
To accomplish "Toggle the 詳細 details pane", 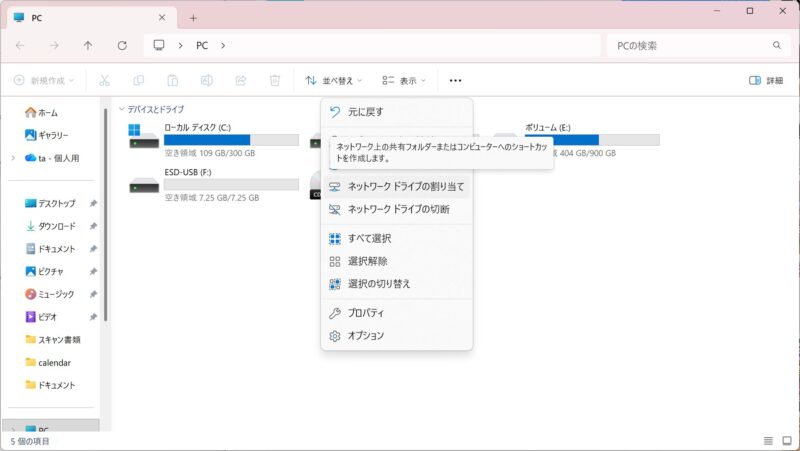I will tap(766, 80).
